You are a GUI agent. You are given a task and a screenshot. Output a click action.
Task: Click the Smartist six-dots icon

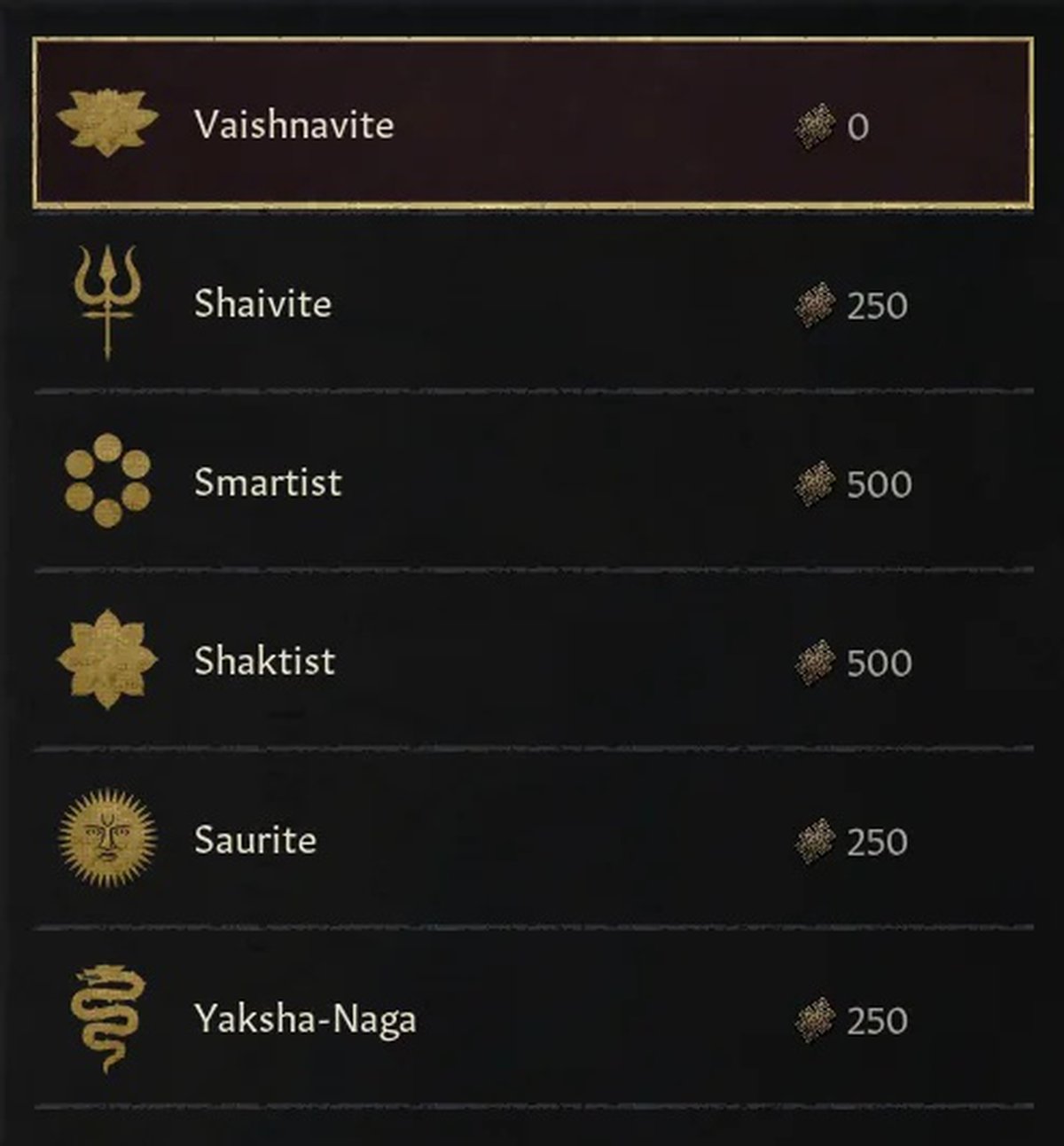(107, 481)
